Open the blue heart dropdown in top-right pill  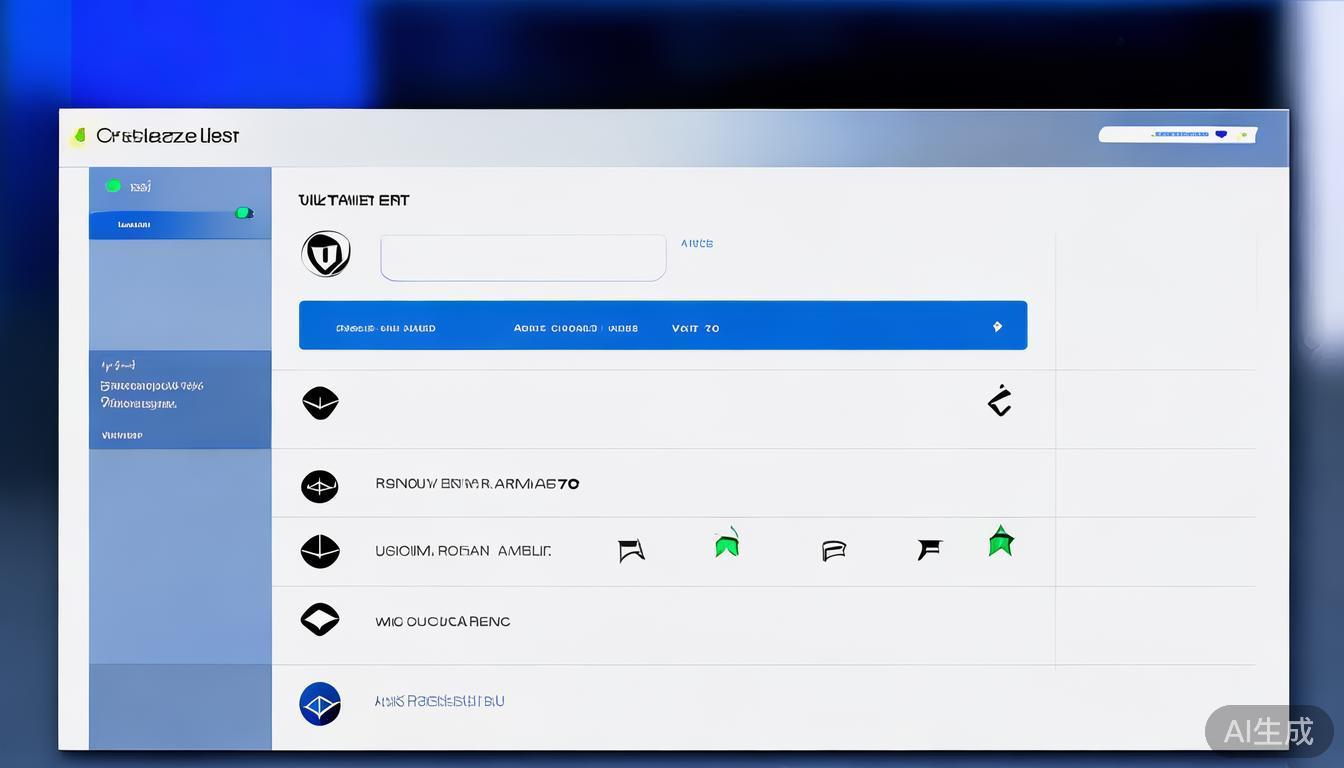tap(1221, 134)
